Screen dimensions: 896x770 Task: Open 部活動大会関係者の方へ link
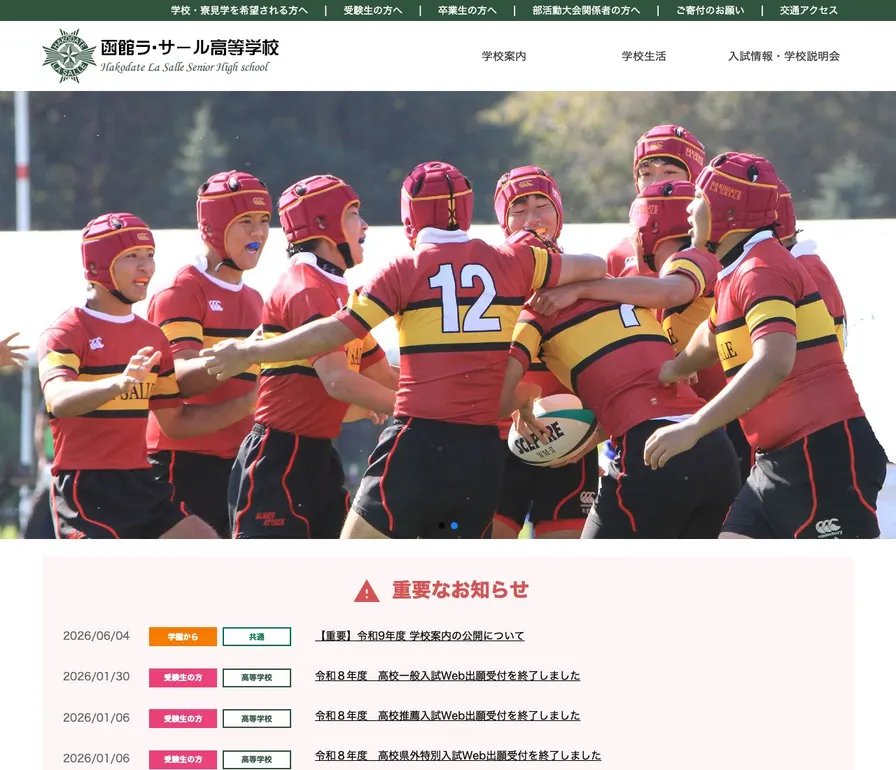586,10
